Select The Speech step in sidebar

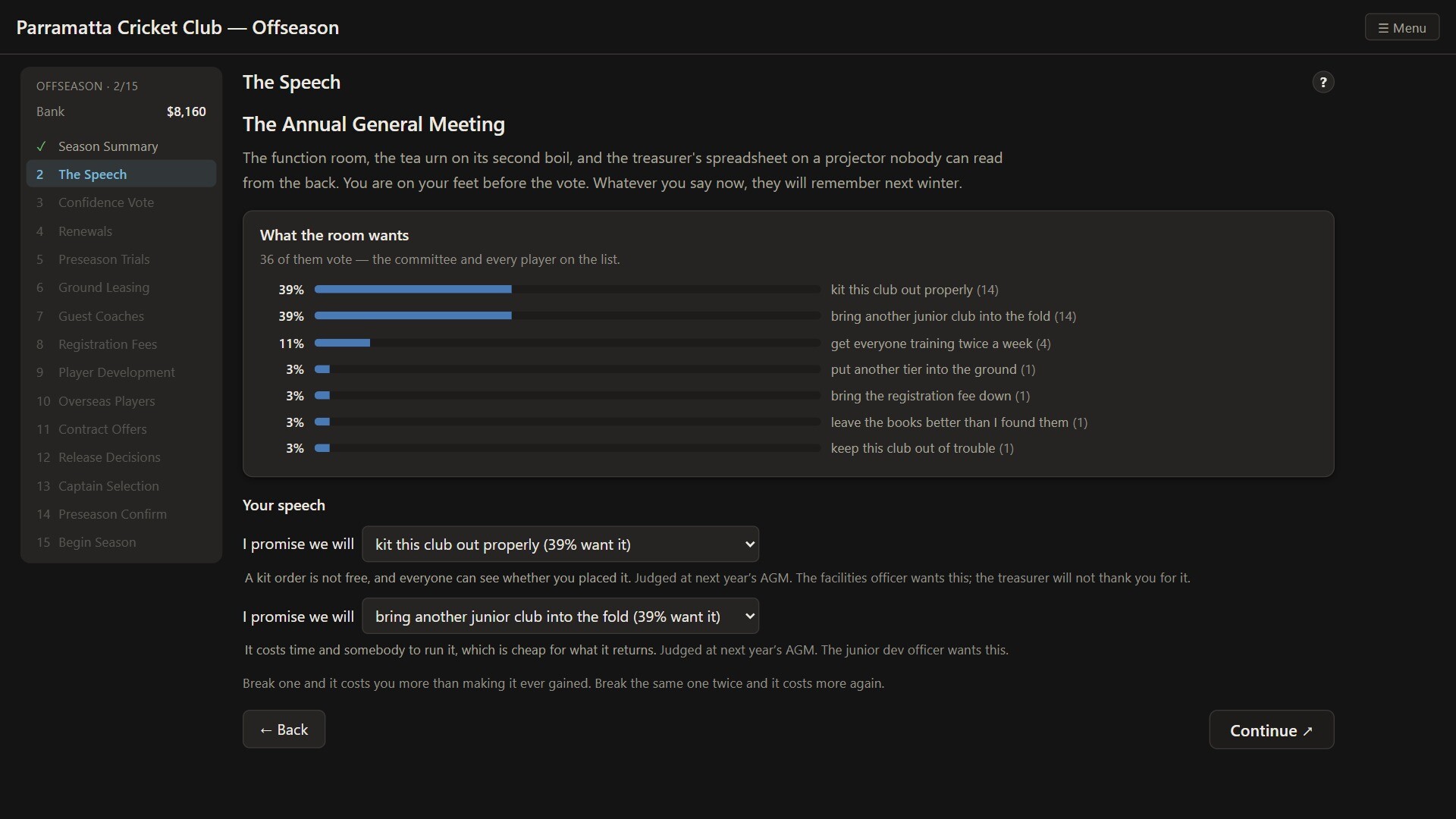pos(121,174)
